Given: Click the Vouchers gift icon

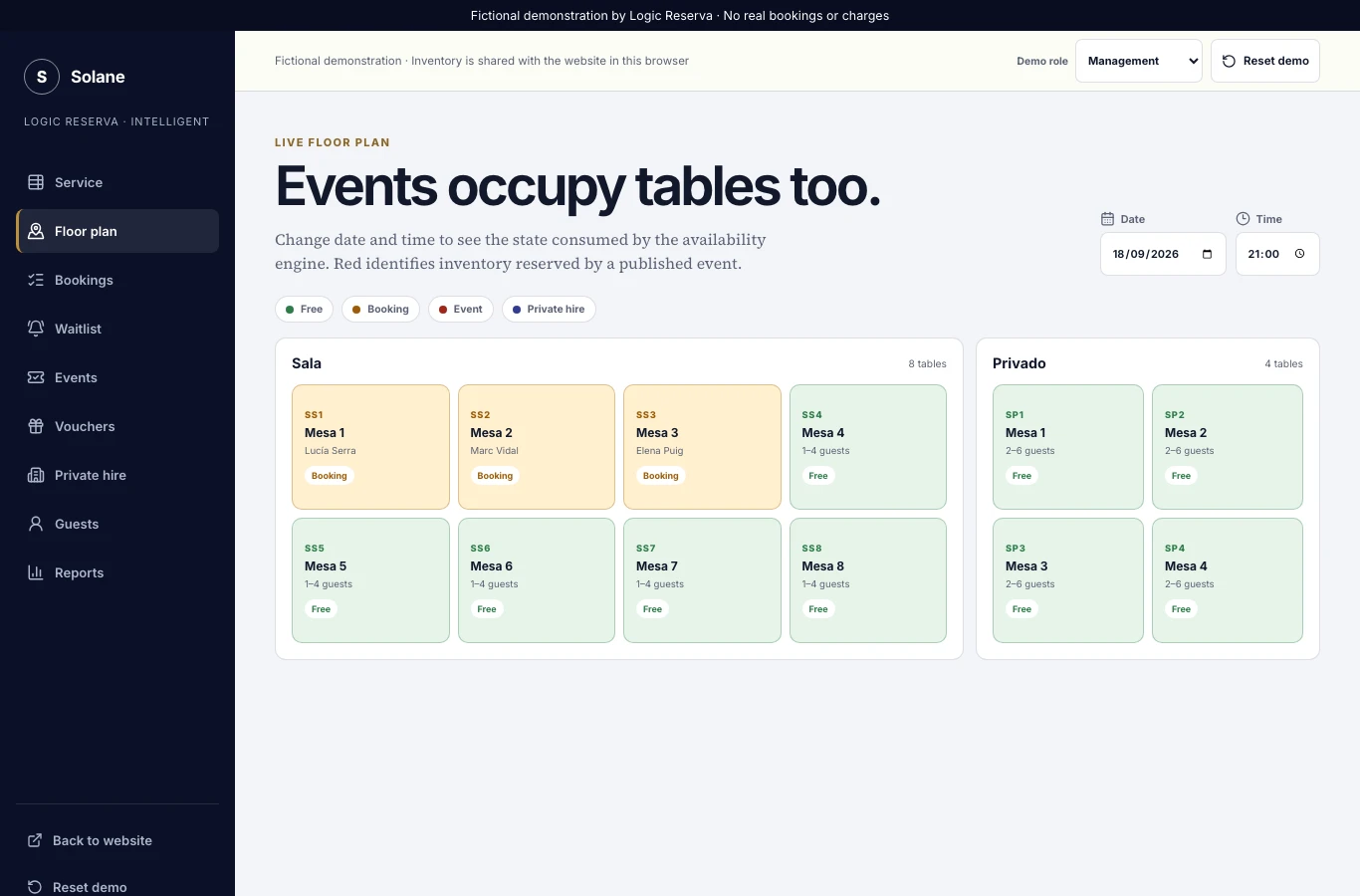Looking at the screenshot, I should (x=36, y=426).
